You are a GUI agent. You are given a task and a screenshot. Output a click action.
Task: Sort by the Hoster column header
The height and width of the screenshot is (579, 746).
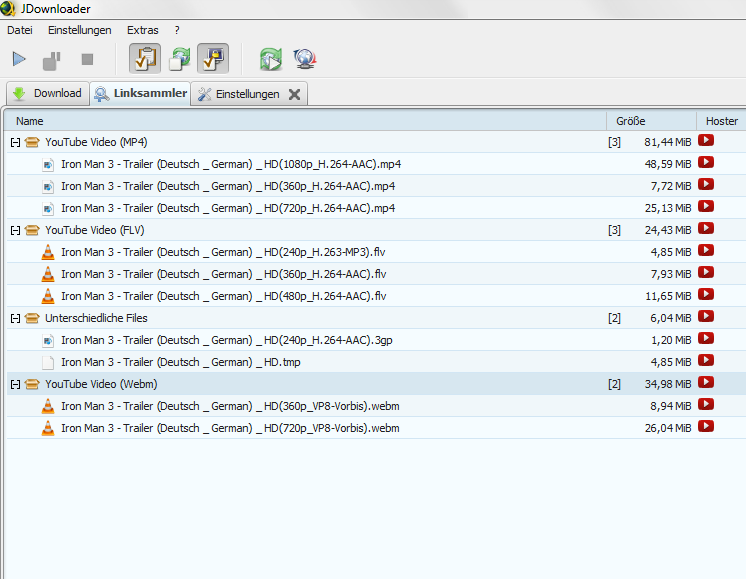coord(721,121)
